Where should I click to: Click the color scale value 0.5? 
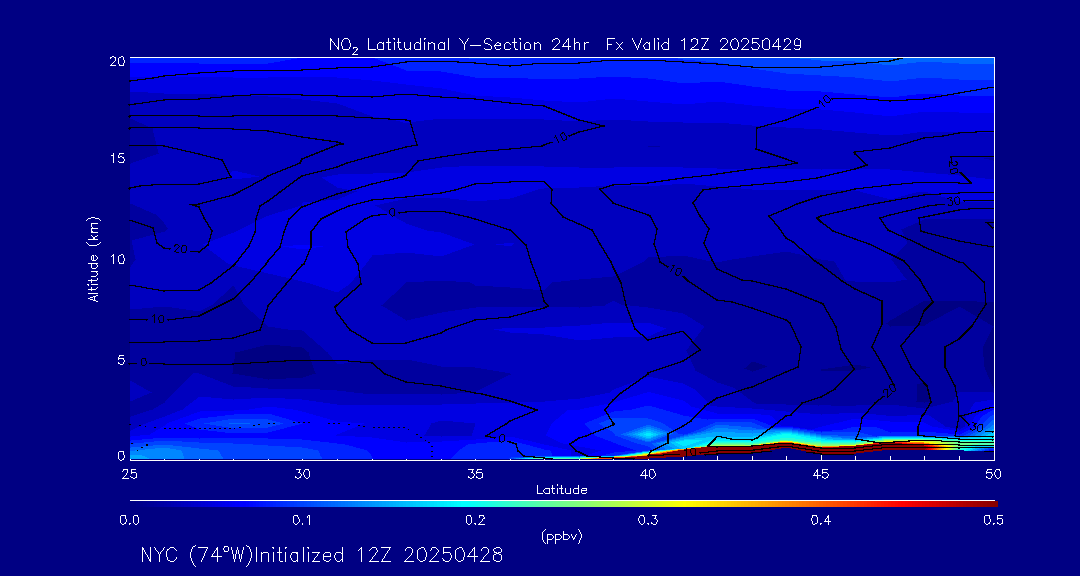pyautogui.click(x=994, y=521)
